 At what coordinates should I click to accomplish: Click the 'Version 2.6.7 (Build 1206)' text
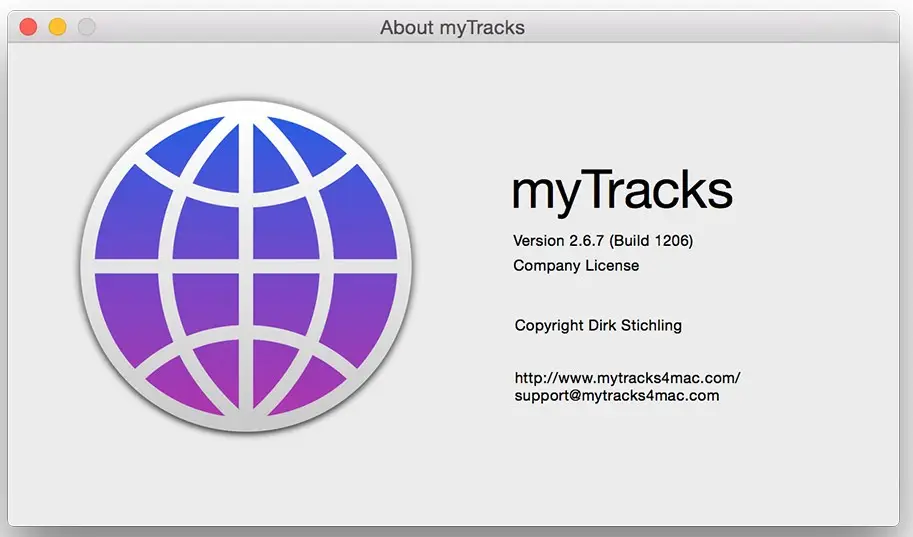point(603,241)
